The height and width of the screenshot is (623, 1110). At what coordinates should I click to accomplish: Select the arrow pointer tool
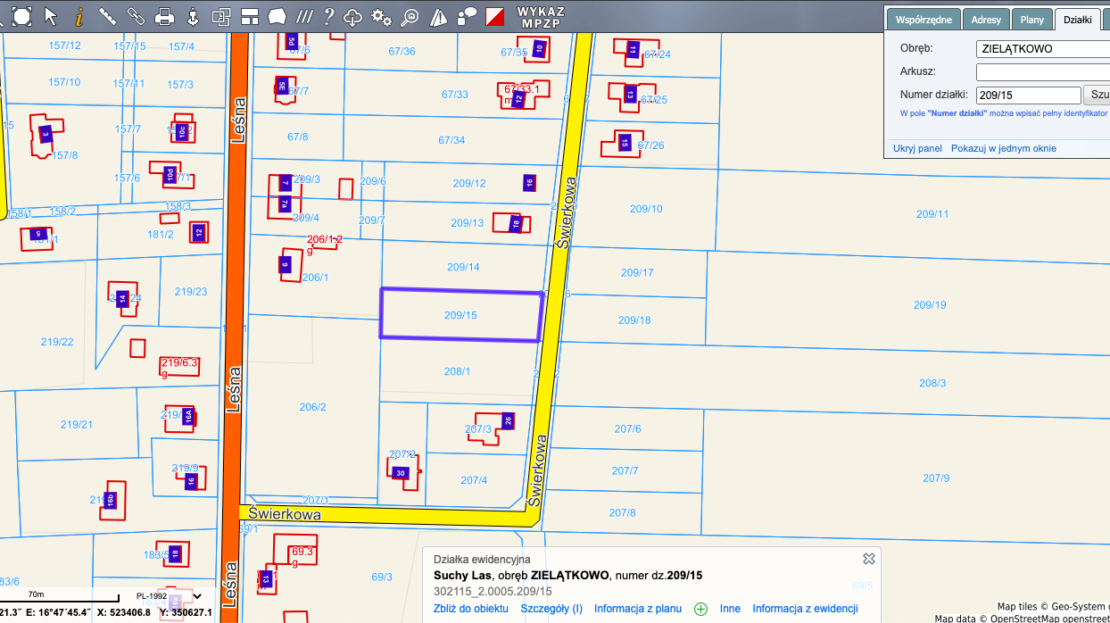coord(51,16)
